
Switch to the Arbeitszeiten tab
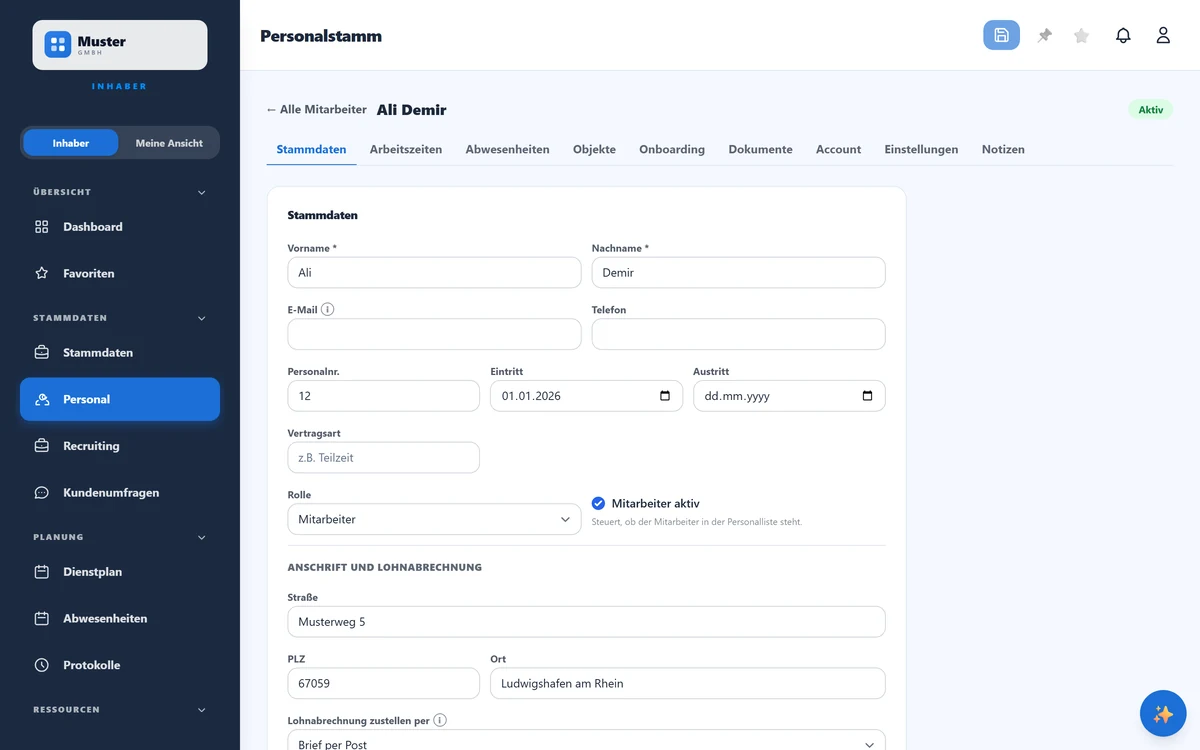tap(406, 149)
